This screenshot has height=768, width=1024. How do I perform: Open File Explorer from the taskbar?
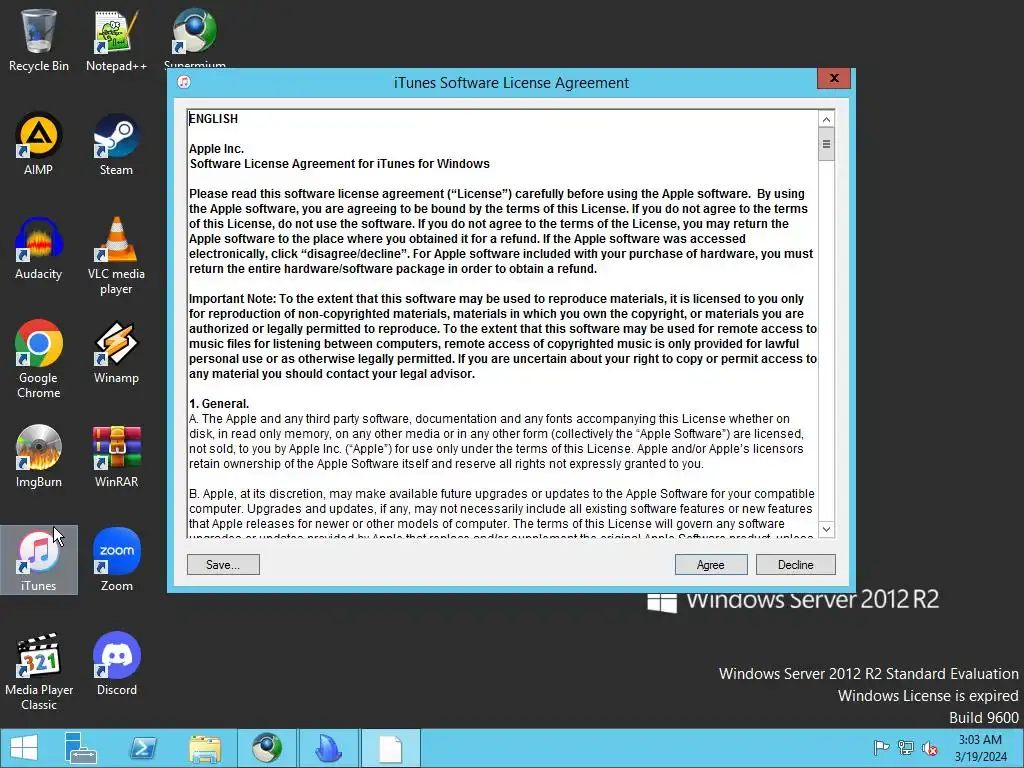coord(204,748)
